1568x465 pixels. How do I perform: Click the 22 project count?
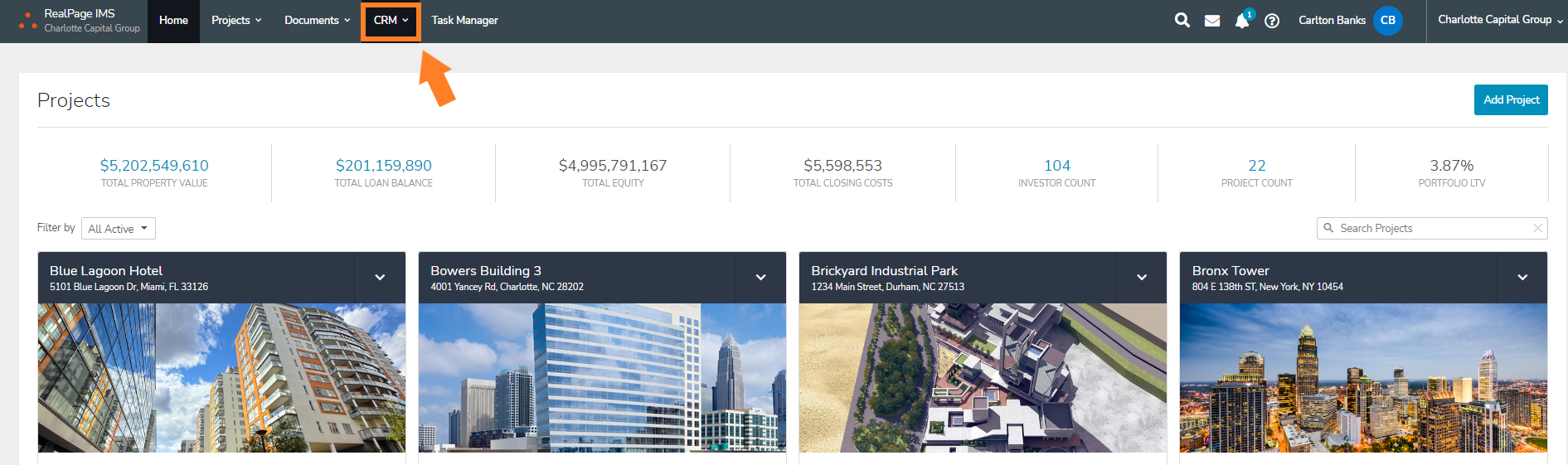1257,166
